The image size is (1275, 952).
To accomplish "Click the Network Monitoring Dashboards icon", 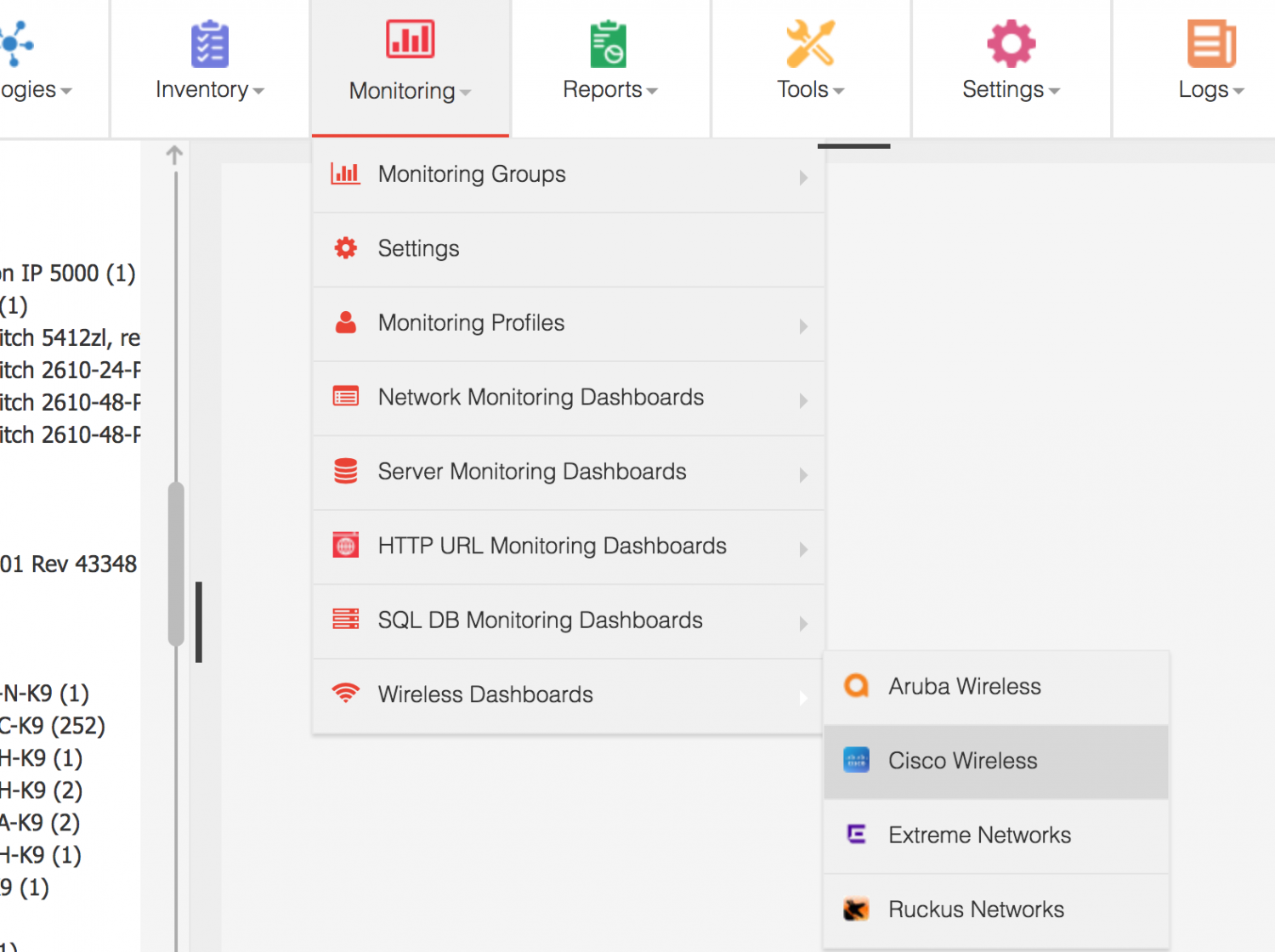I will coord(345,396).
